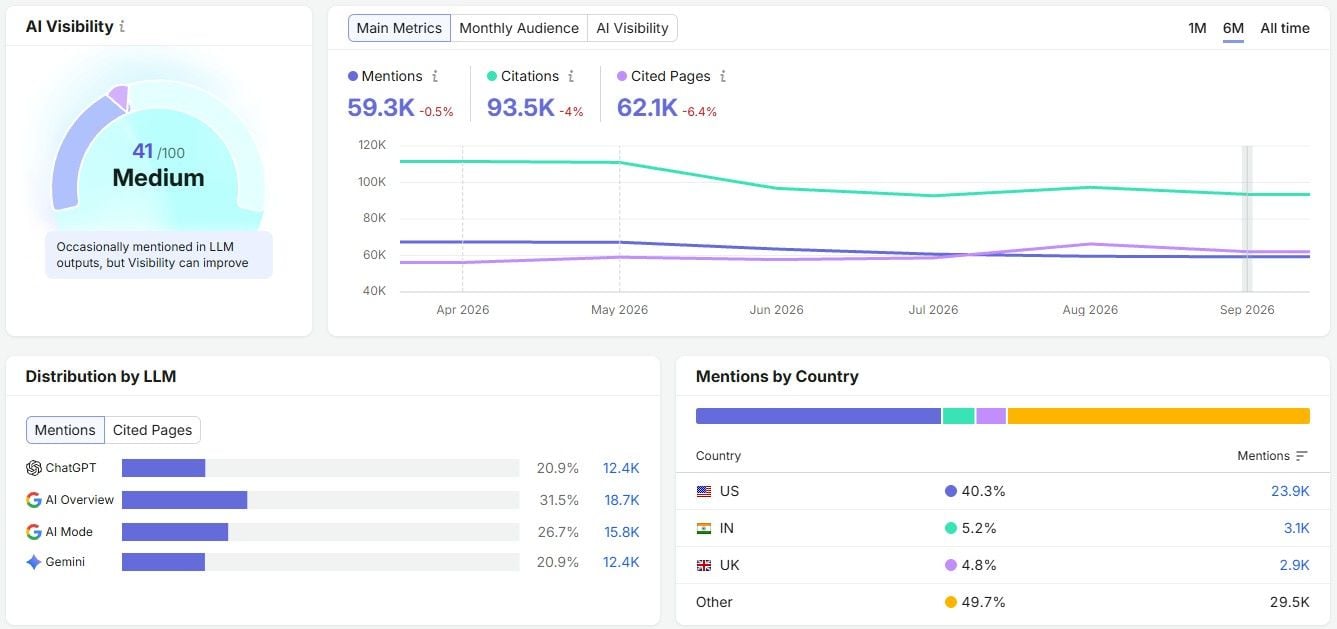This screenshot has height=629, width=1337.
Task: Show info tooltip next to Mentions metric
Action: [x=434, y=76]
